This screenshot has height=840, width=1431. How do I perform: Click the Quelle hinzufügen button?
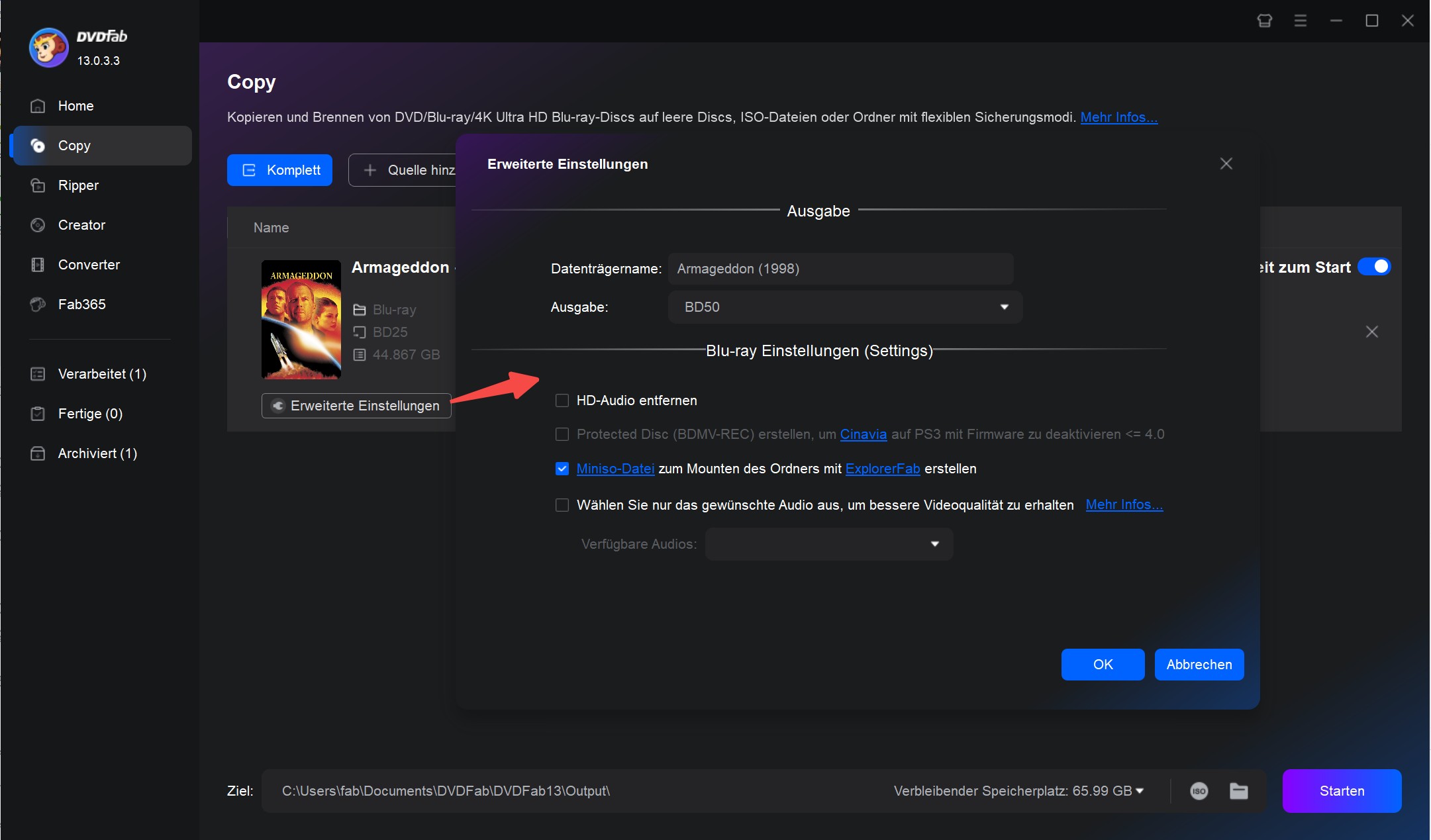pyautogui.click(x=403, y=170)
